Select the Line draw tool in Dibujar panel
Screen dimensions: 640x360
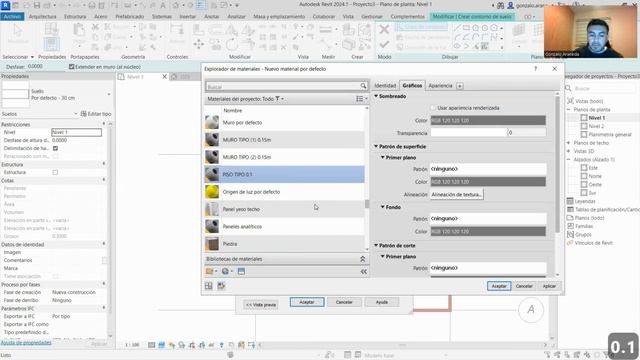click(x=457, y=28)
